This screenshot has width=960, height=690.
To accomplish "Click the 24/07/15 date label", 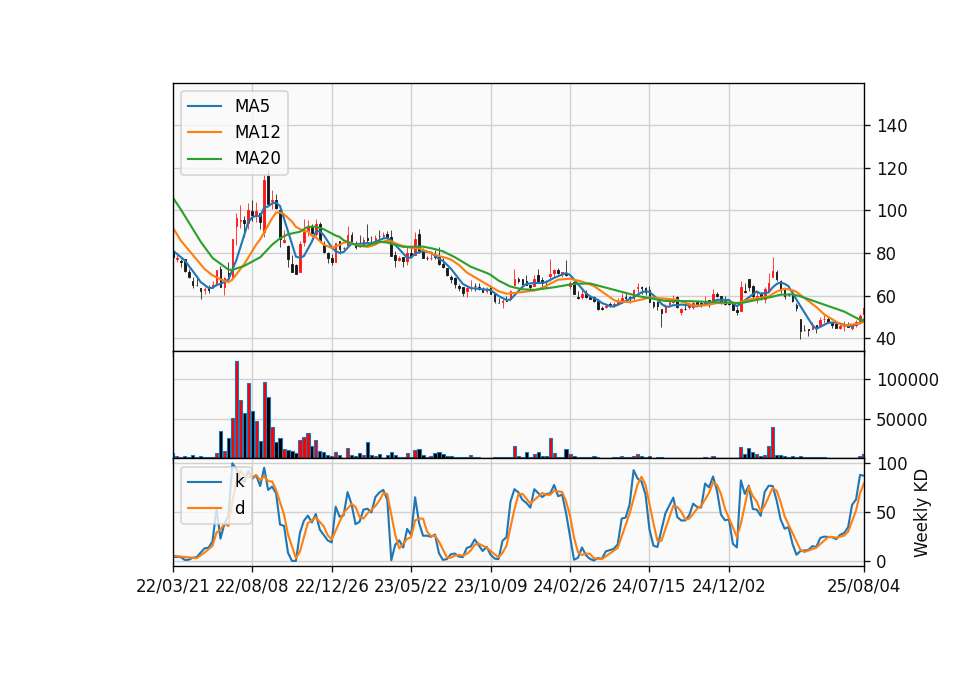I will pyautogui.click(x=648, y=586).
